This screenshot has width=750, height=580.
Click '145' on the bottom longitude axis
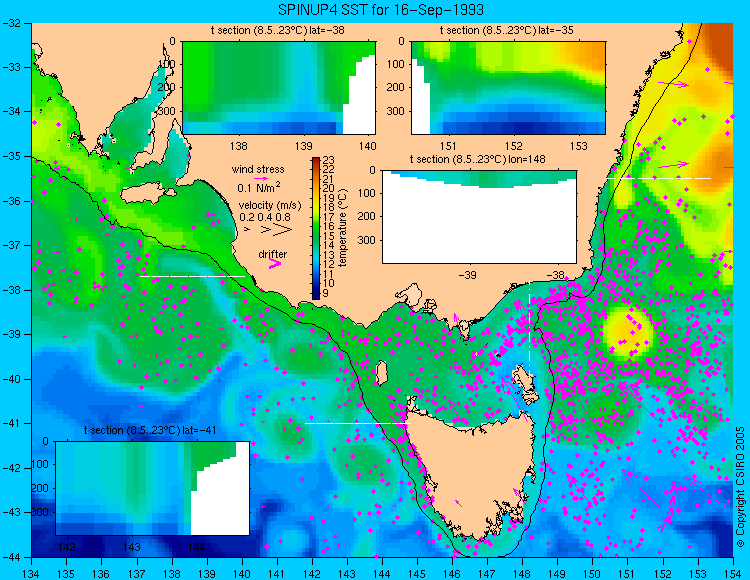417,574
